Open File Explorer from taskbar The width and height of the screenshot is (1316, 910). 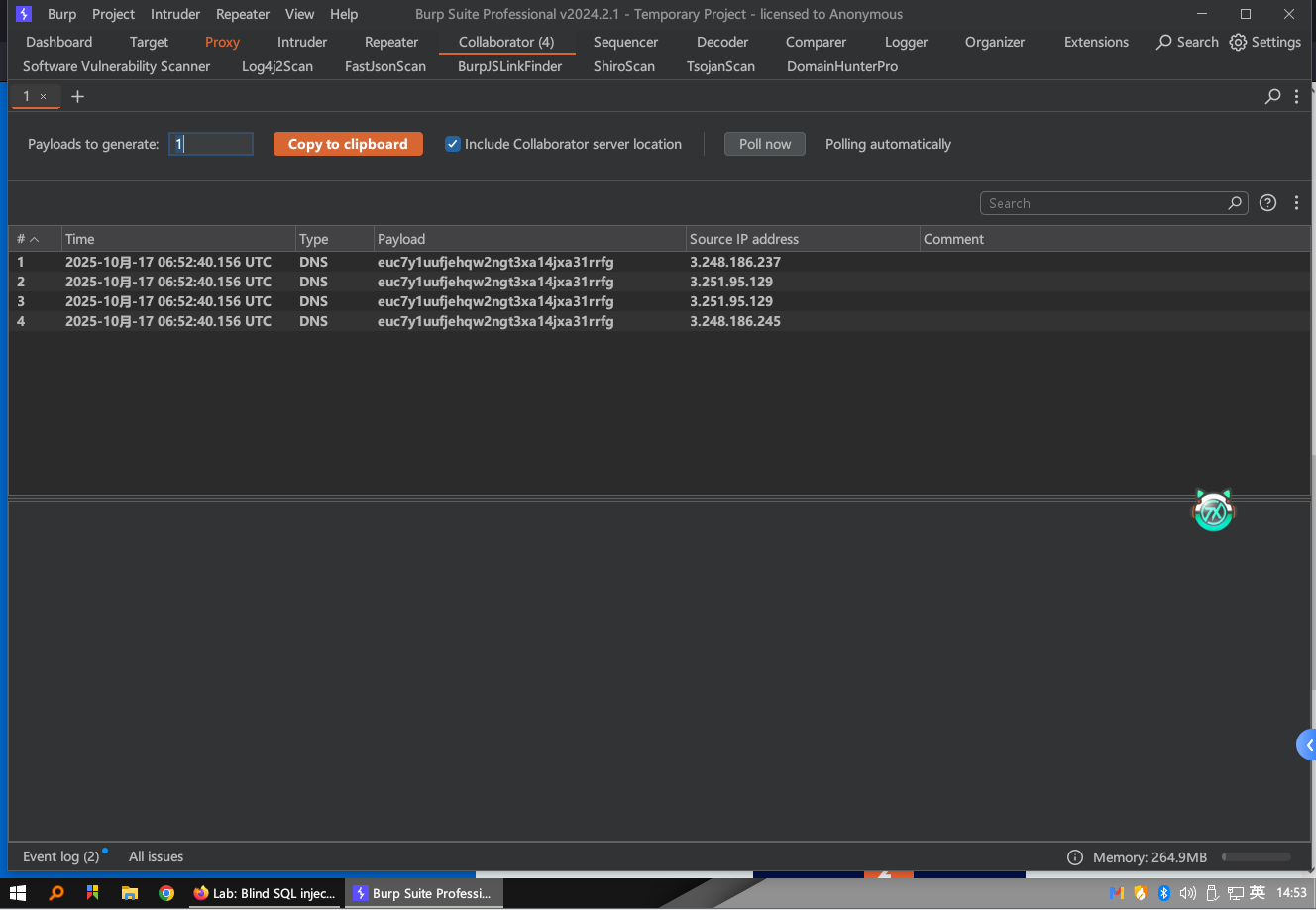click(x=129, y=893)
